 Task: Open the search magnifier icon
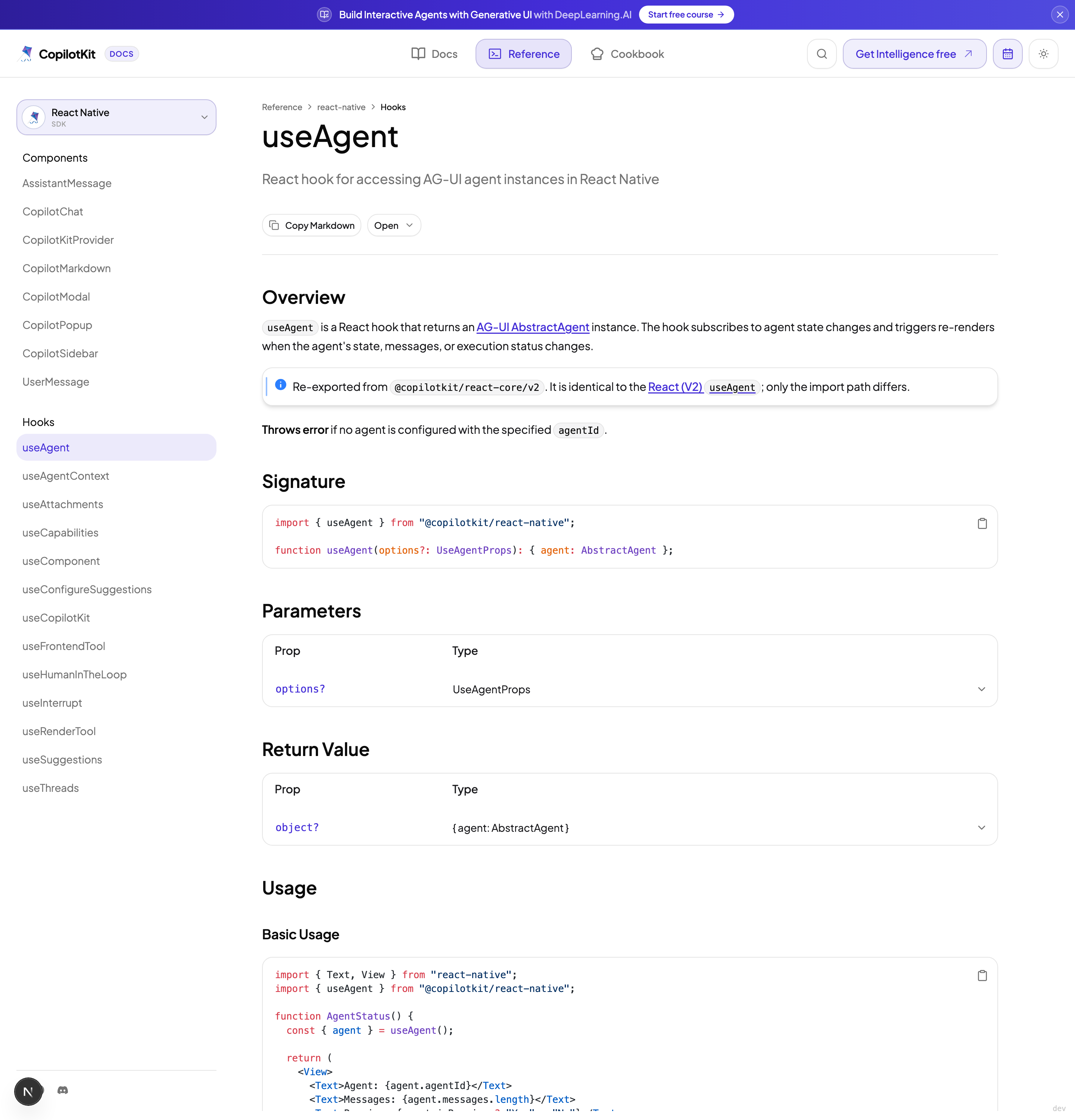[822, 54]
